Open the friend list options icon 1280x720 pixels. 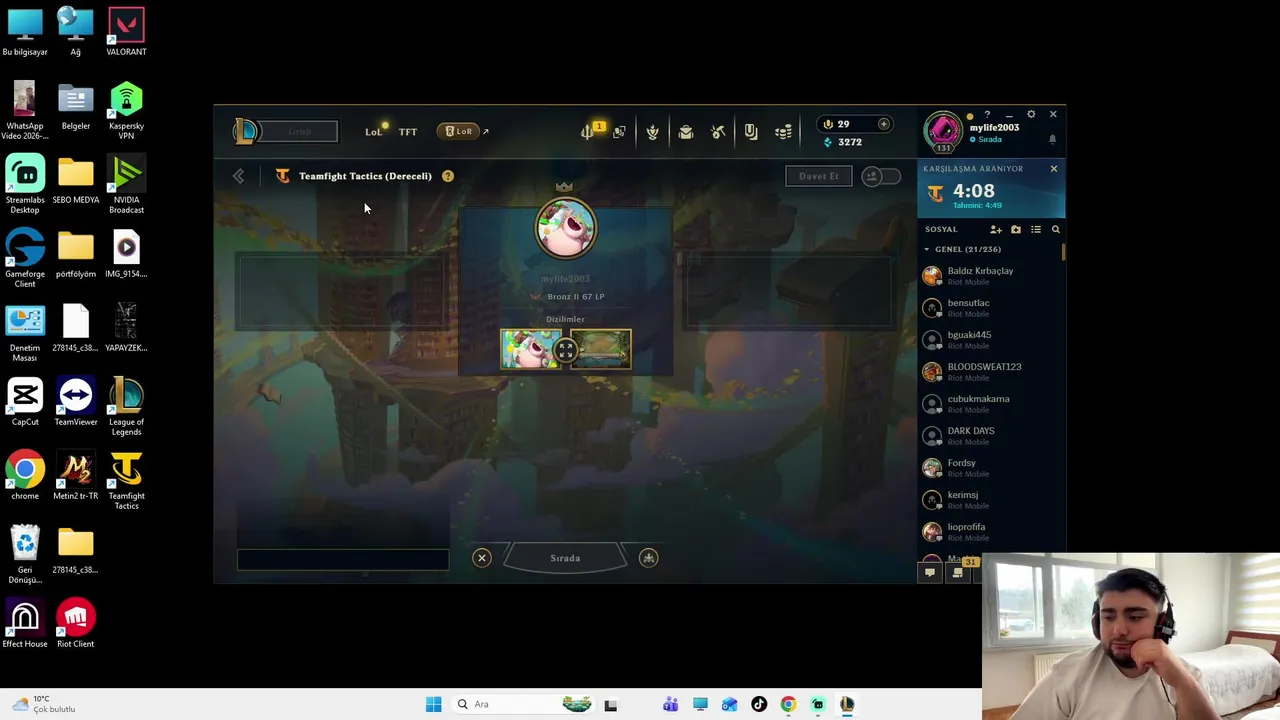pos(1036,229)
